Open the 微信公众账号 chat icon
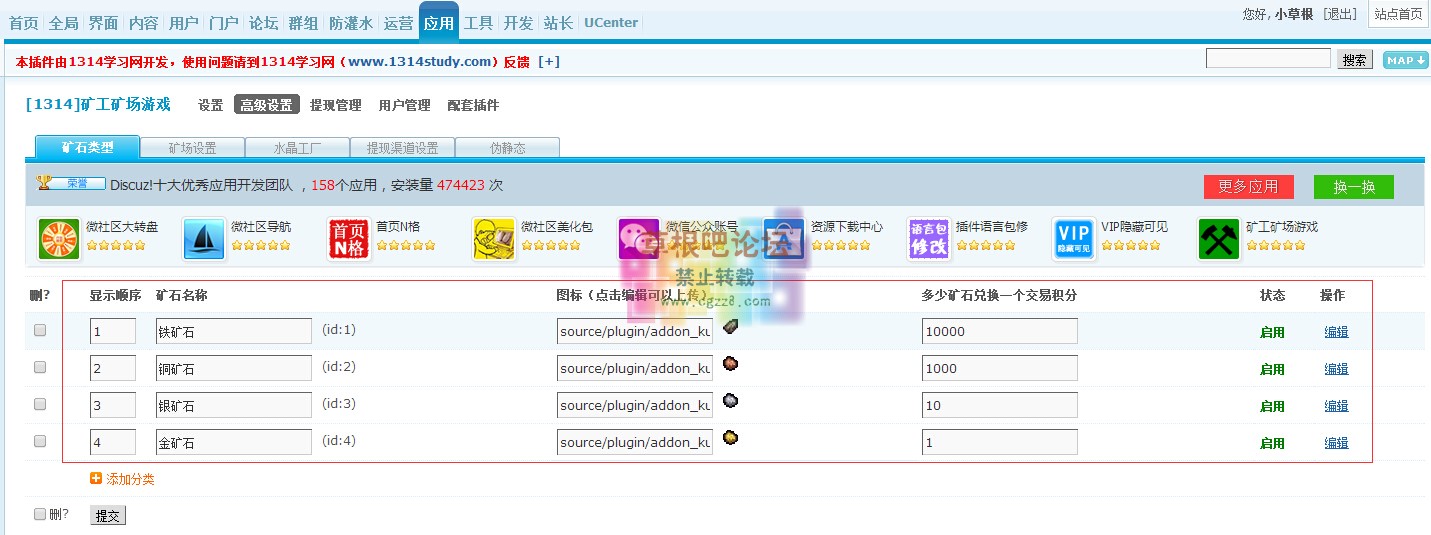Viewport: 1431px width, 535px height. pyautogui.click(x=639, y=239)
